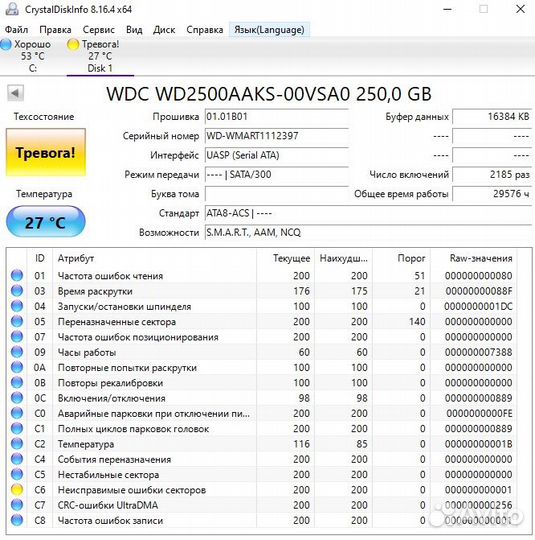Image resolution: width=535 pixels, height=540 pixels.
Task: Click blue status icon for attribute 0B
Action: pos(17,383)
